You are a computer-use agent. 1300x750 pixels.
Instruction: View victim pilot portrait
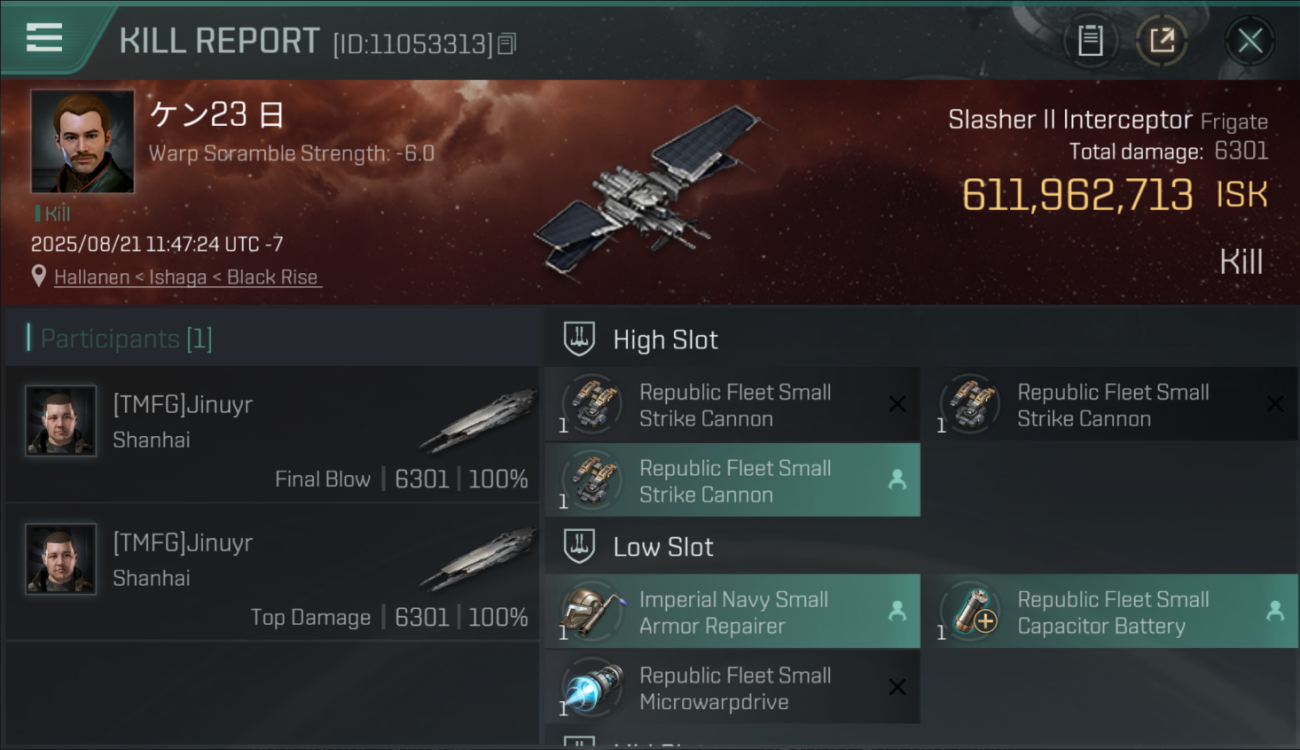tap(82, 141)
